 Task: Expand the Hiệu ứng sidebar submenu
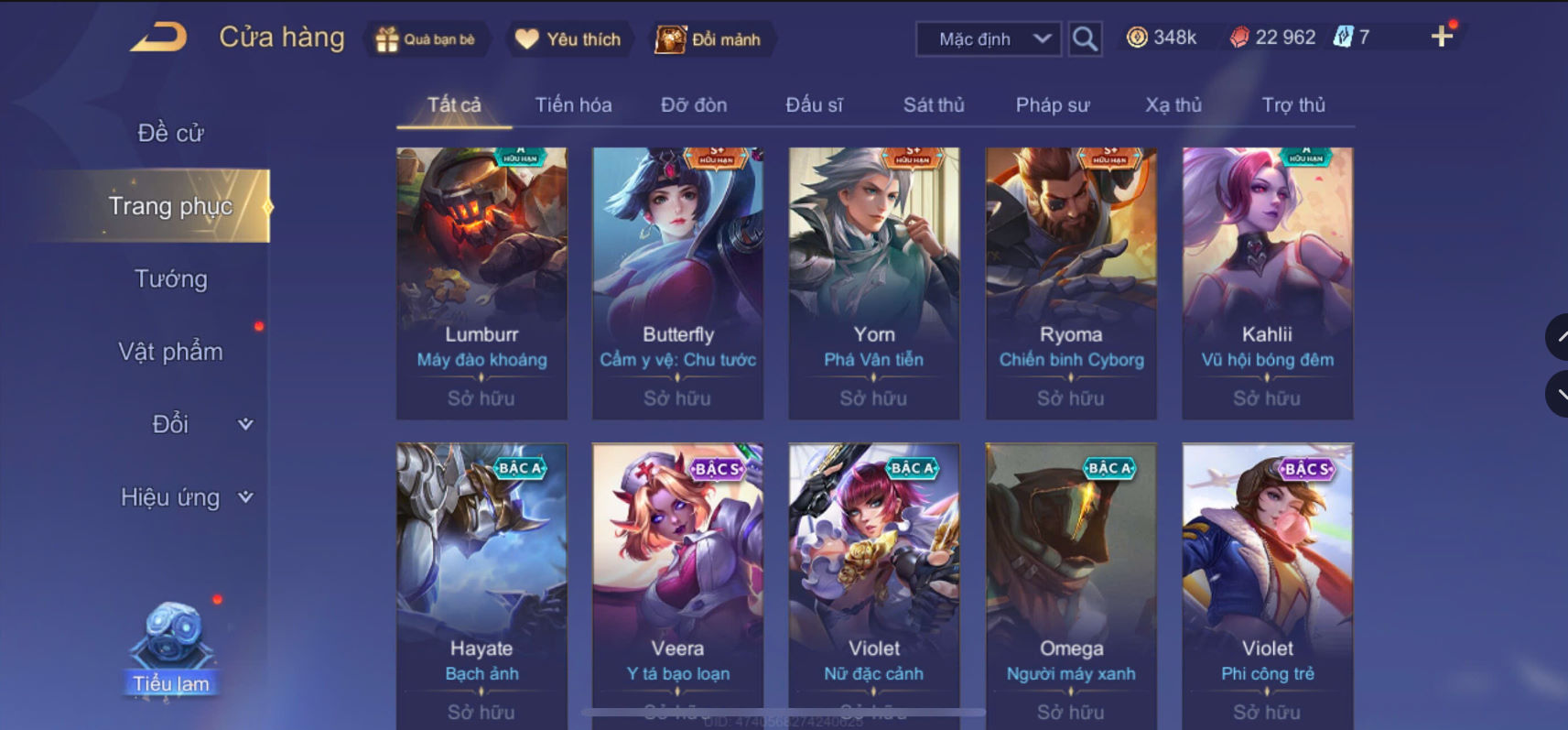[245, 497]
